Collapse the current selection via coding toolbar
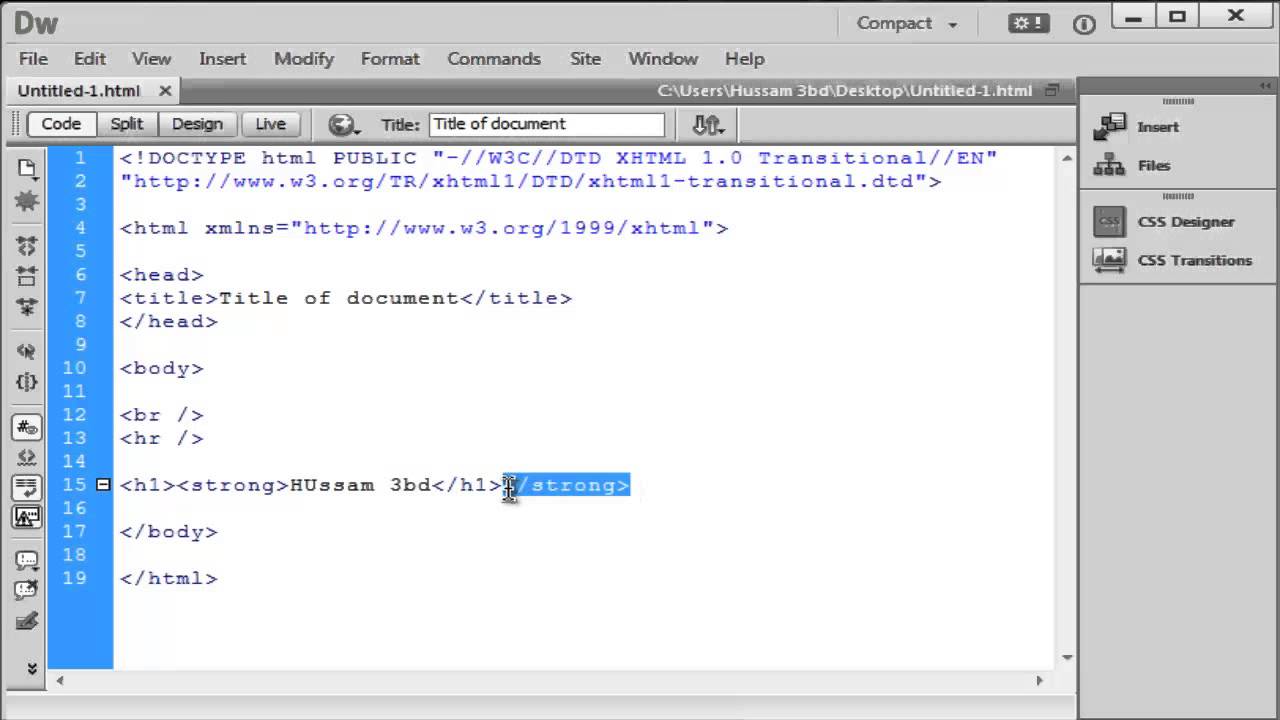This screenshot has width=1280, height=720. click(27, 276)
